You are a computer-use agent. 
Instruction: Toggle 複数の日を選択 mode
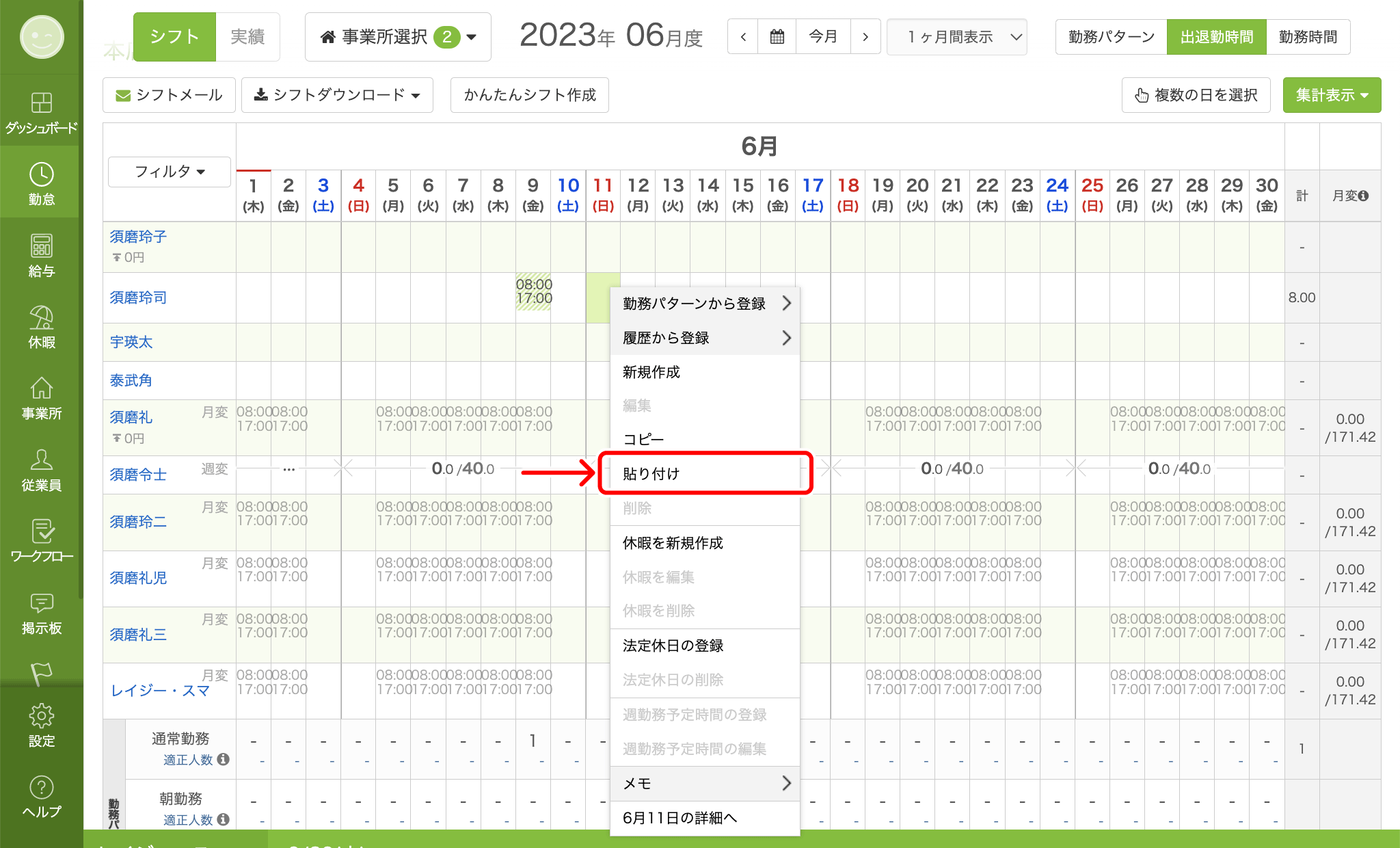[1196, 95]
